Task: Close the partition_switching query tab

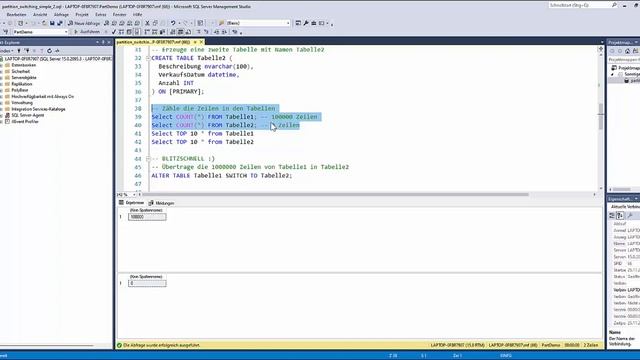Action: (x=201, y=42)
